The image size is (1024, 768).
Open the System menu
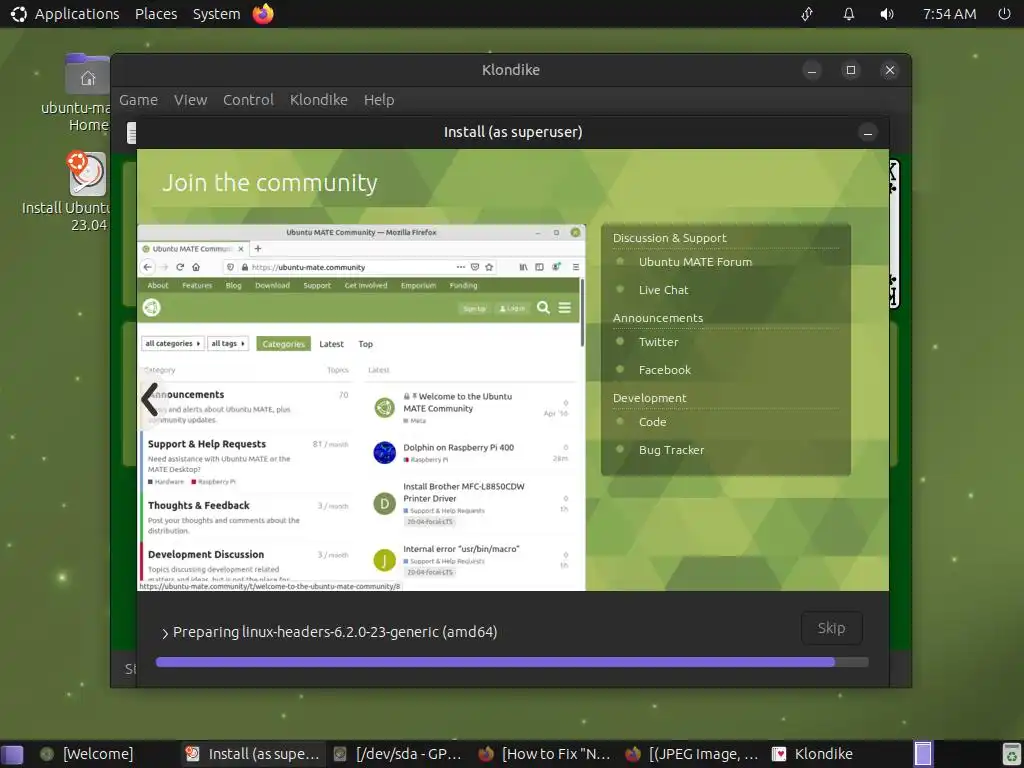[x=216, y=14]
